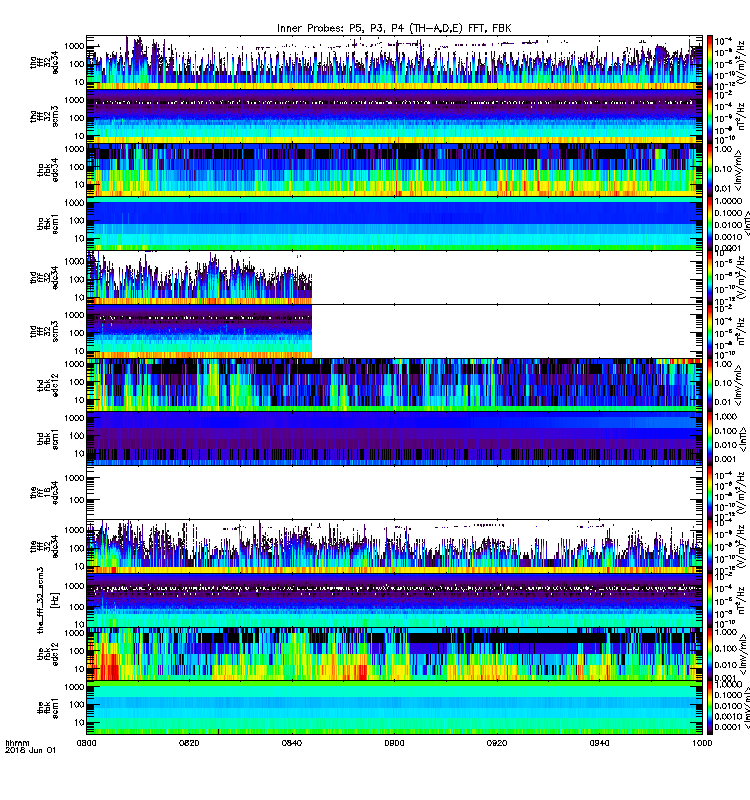
Task: Click the 'tha fbk scm1' panel label
Action: [48, 224]
